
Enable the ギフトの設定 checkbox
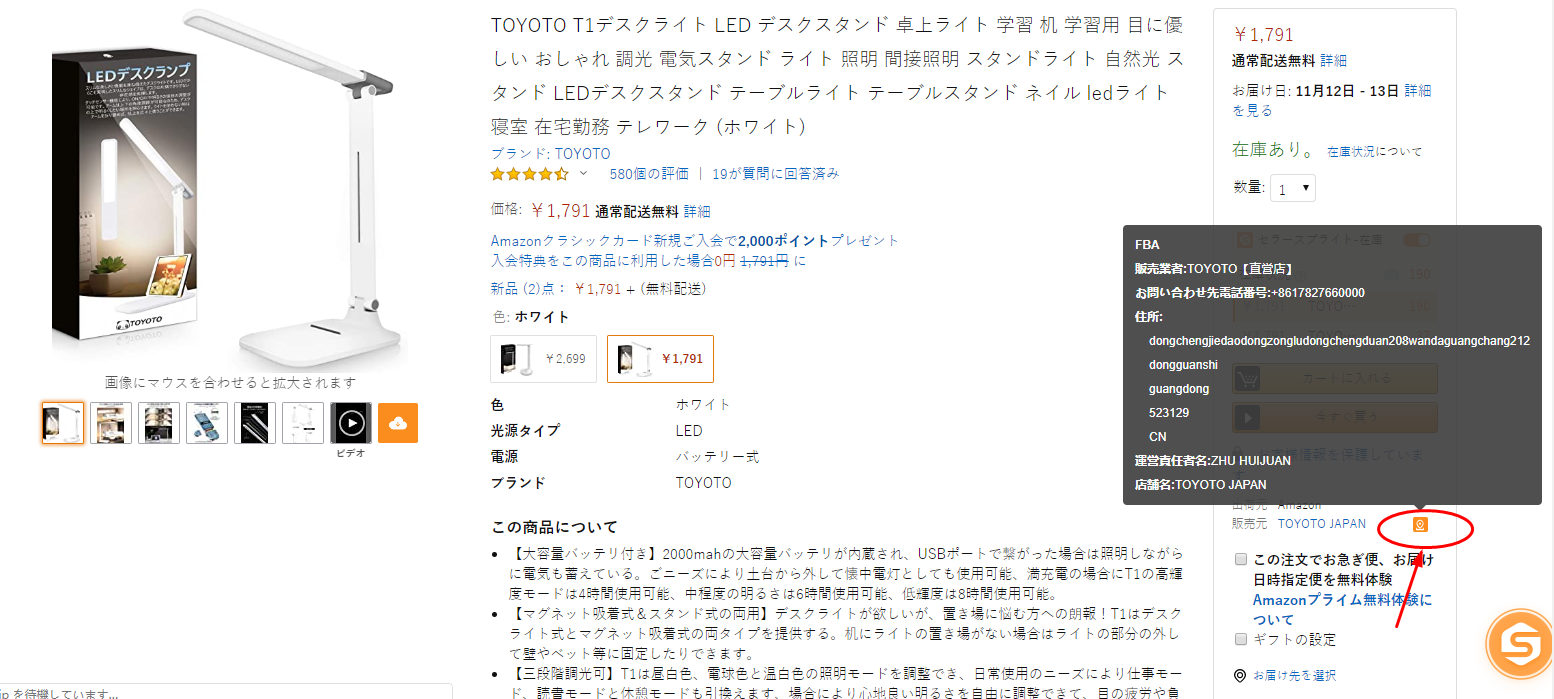click(1241, 639)
